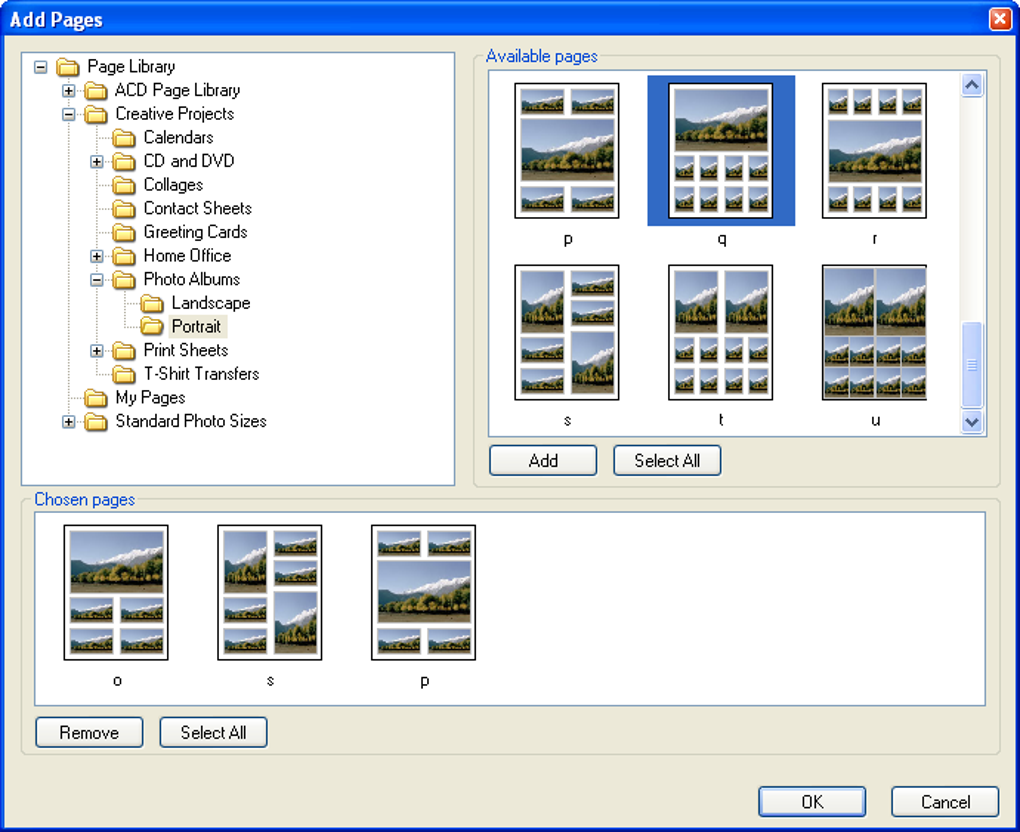The image size is (1020, 832).
Task: Select the Portrait label under Photo Albums
Action: [x=196, y=326]
